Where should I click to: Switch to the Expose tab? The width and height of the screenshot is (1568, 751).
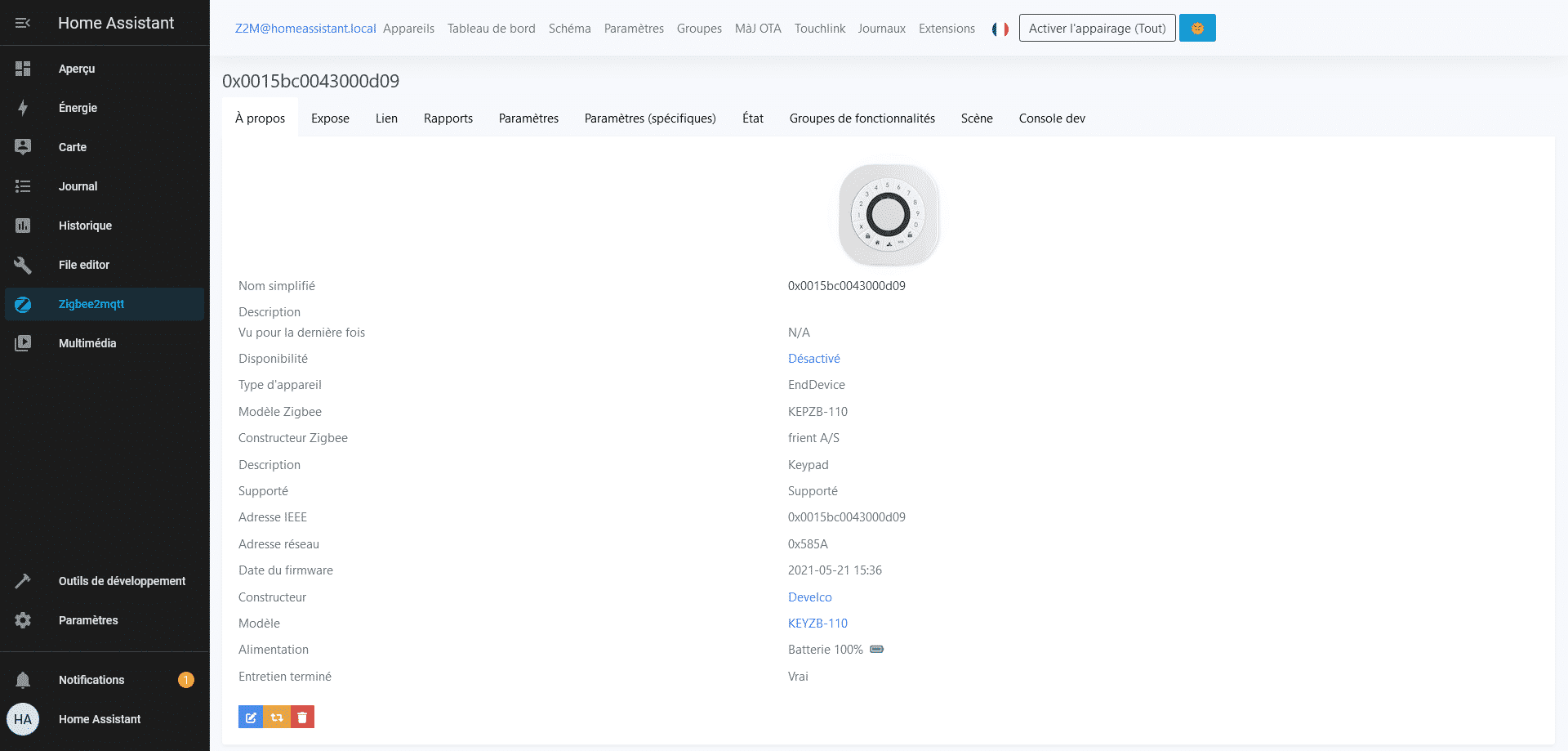(330, 118)
